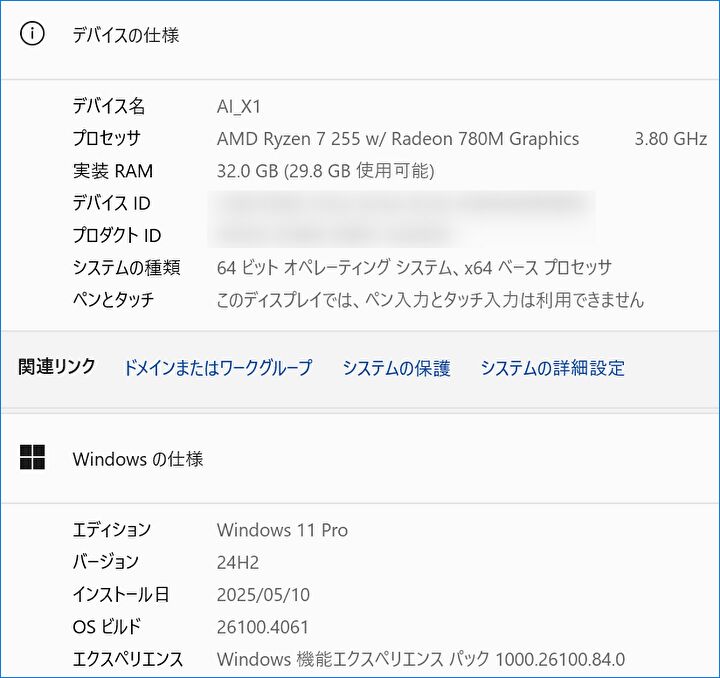Viewport: 720px width, 678px height.
Task: Click the 関連リンク label
Action: click(56, 367)
